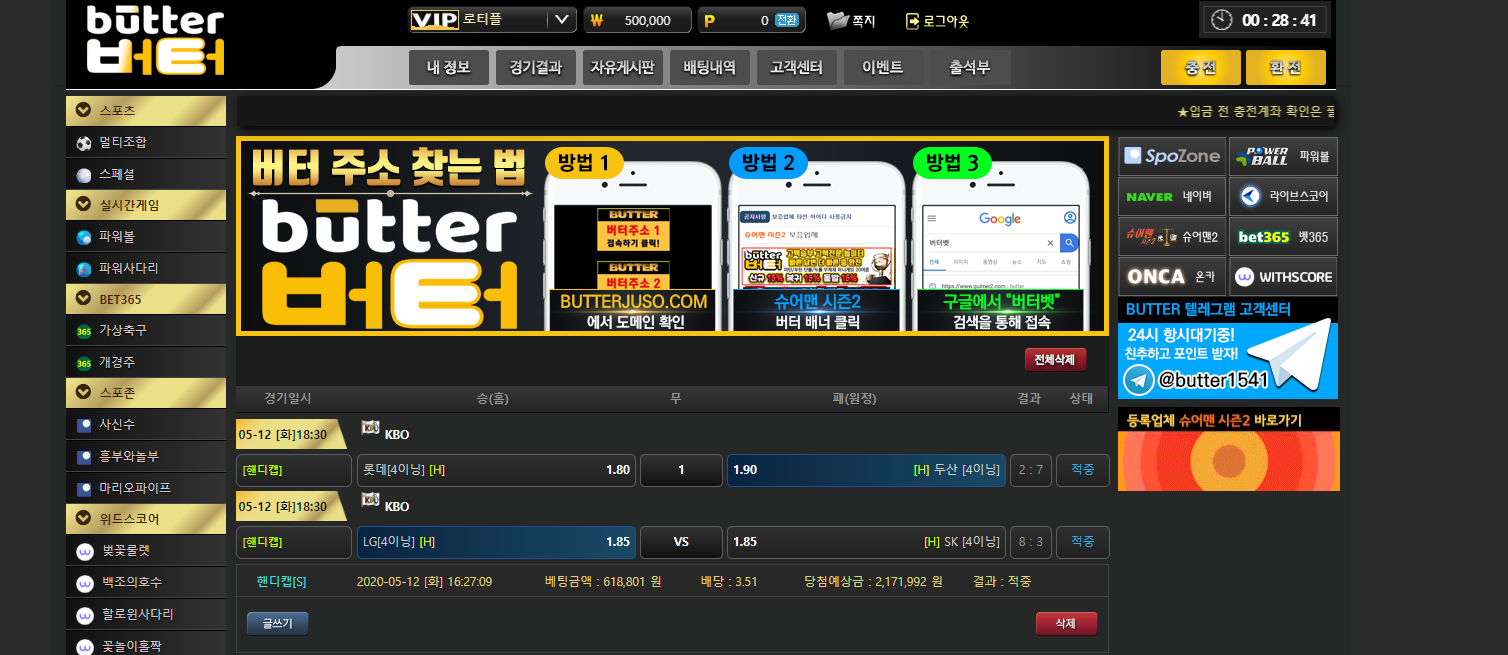Expand the 위드스코어 sidebar section
1508x655 pixels.
point(84,519)
